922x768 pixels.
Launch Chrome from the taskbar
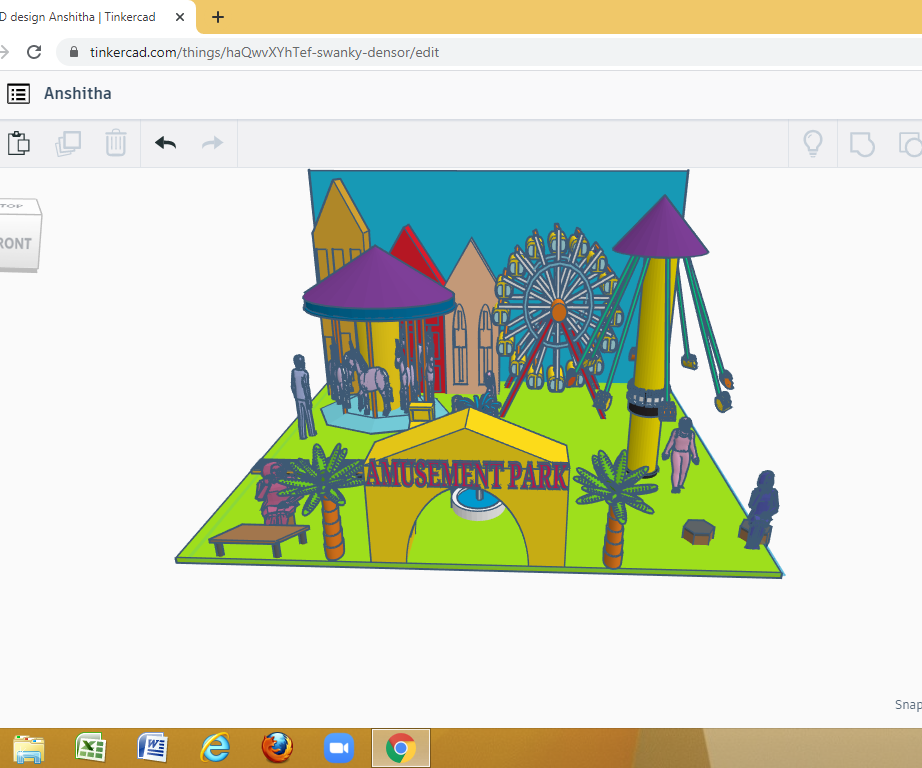coord(400,747)
